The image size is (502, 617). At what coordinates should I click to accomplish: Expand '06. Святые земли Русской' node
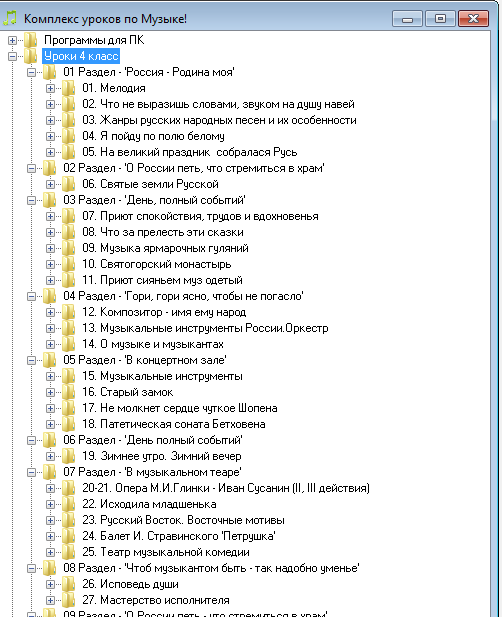(x=50, y=184)
